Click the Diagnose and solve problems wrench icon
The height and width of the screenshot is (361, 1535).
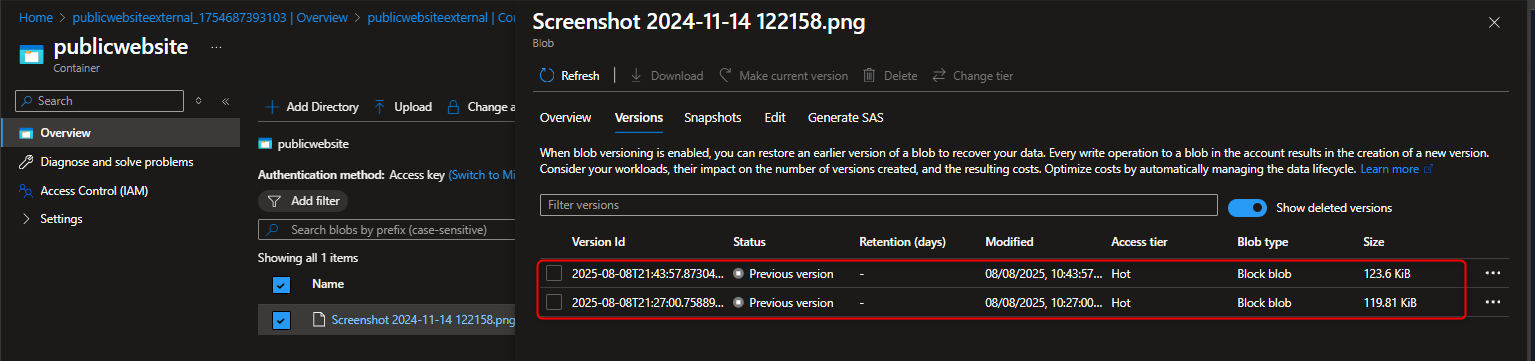tap(26, 162)
